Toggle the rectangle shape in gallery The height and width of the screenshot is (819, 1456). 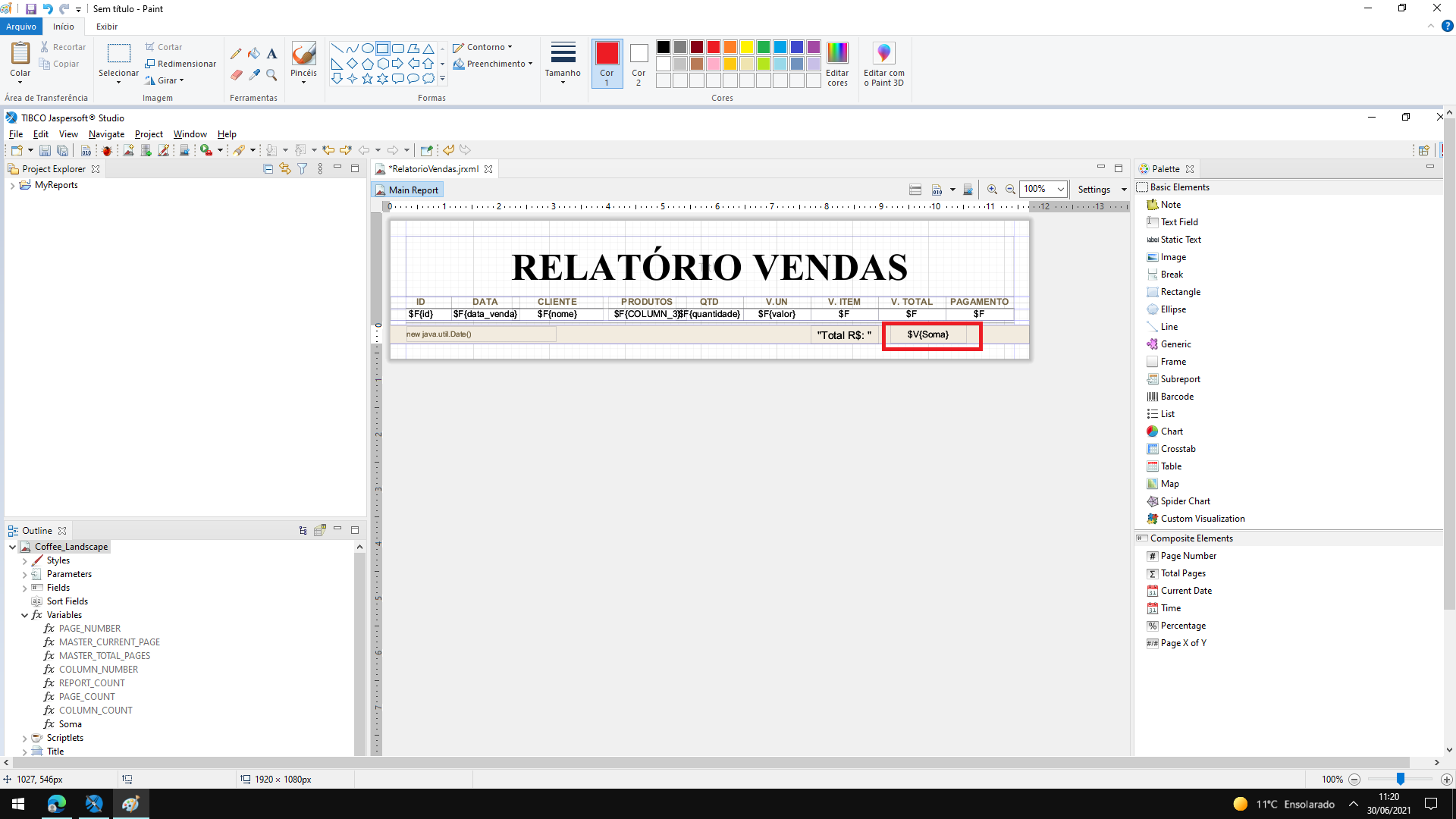tap(382, 48)
